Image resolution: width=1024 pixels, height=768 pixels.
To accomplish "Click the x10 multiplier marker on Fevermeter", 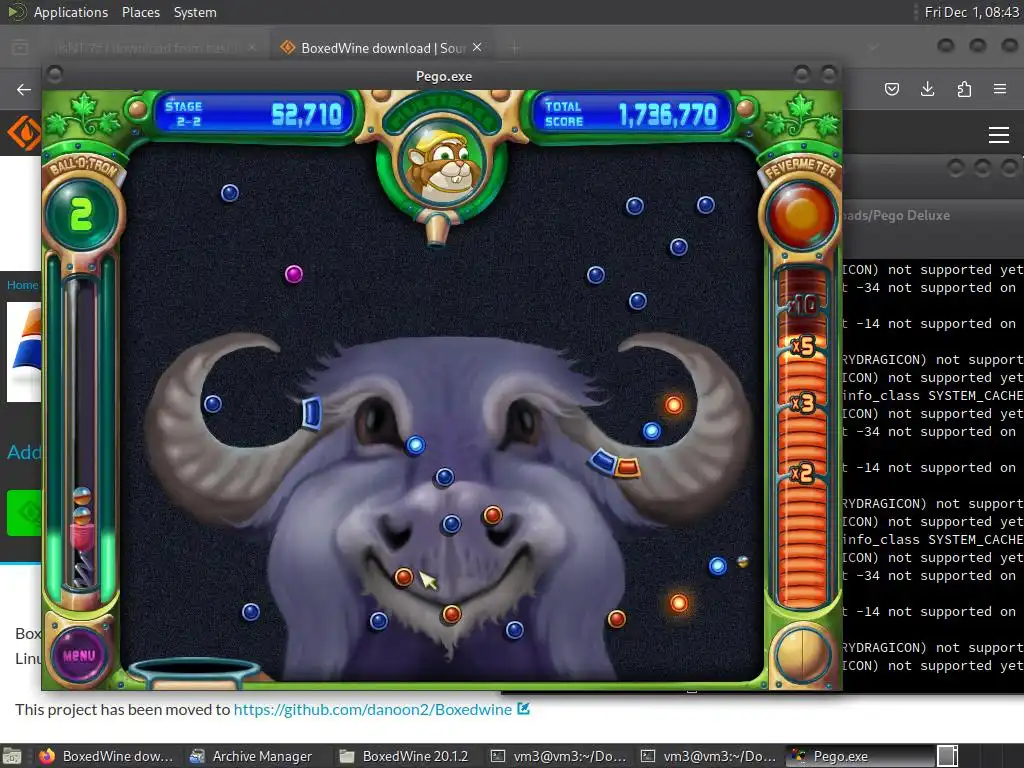I will (803, 304).
